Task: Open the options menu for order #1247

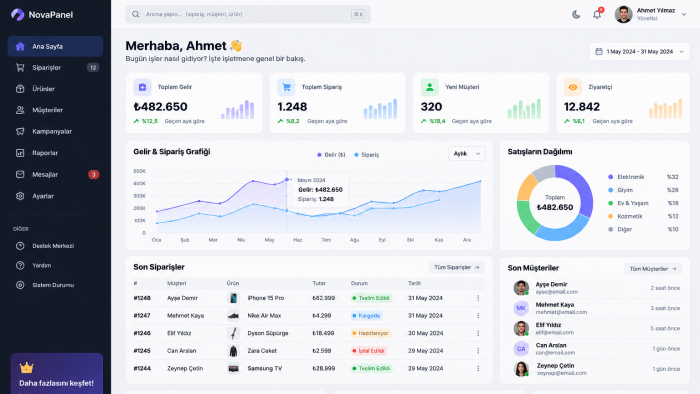Action: coord(478,315)
